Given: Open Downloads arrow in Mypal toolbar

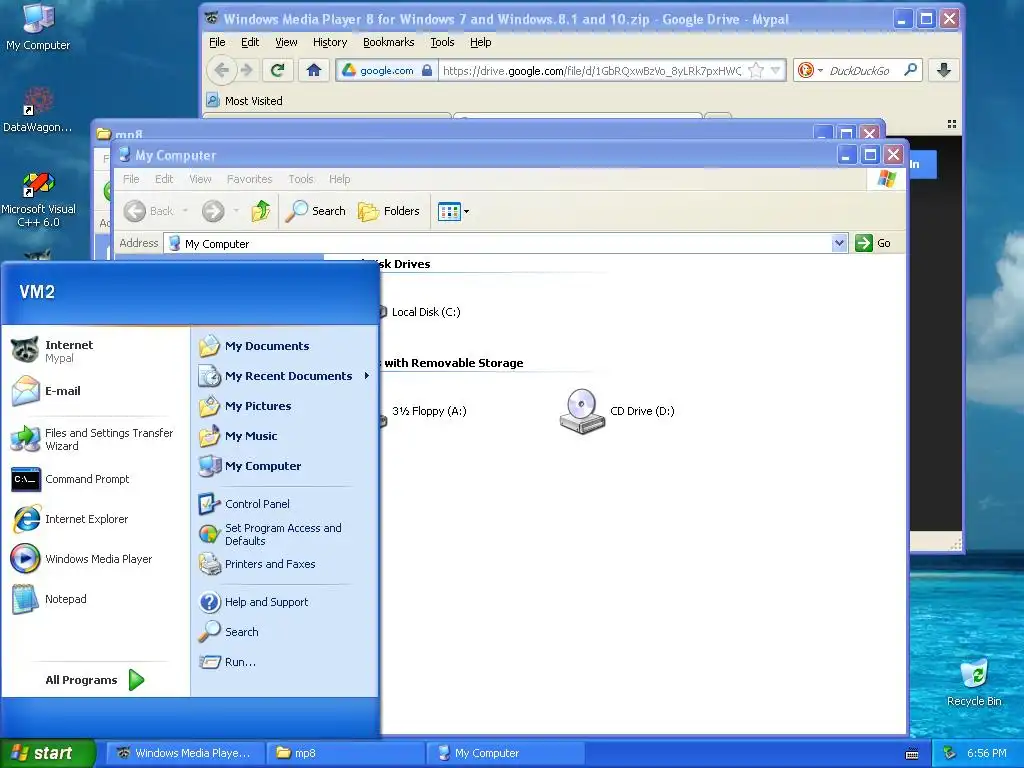Looking at the screenshot, I should point(944,71).
